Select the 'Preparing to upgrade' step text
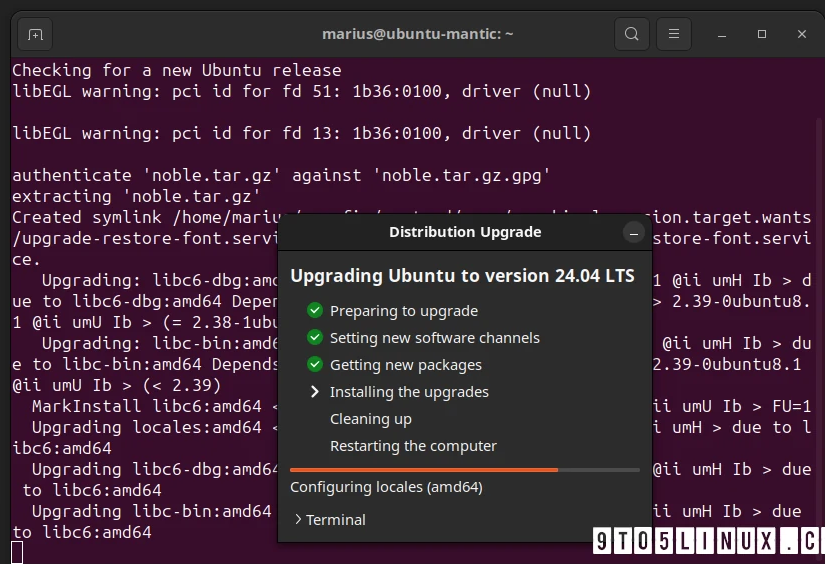Screen dimensions: 825x564 [x=404, y=311]
